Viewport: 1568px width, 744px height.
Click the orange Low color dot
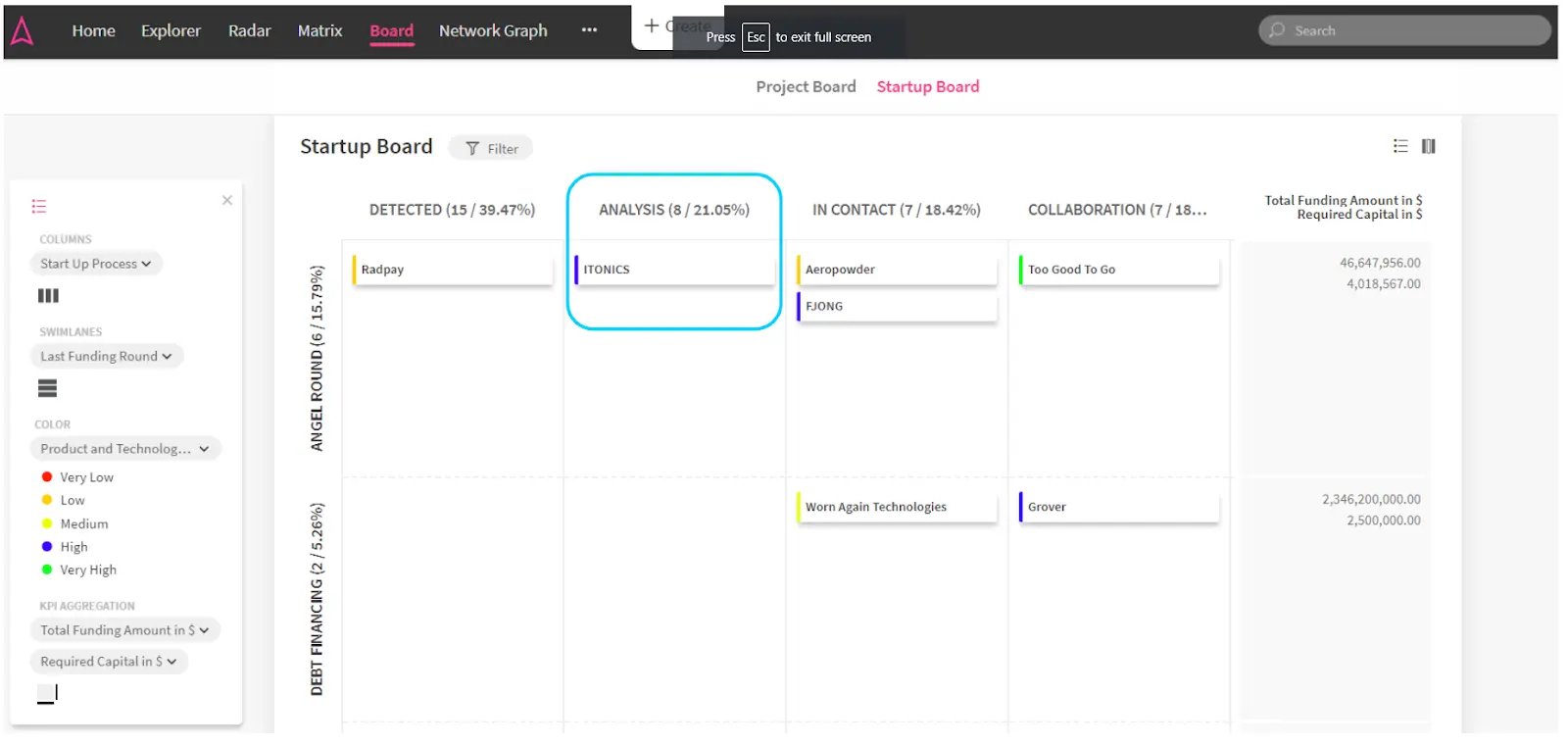click(46, 500)
